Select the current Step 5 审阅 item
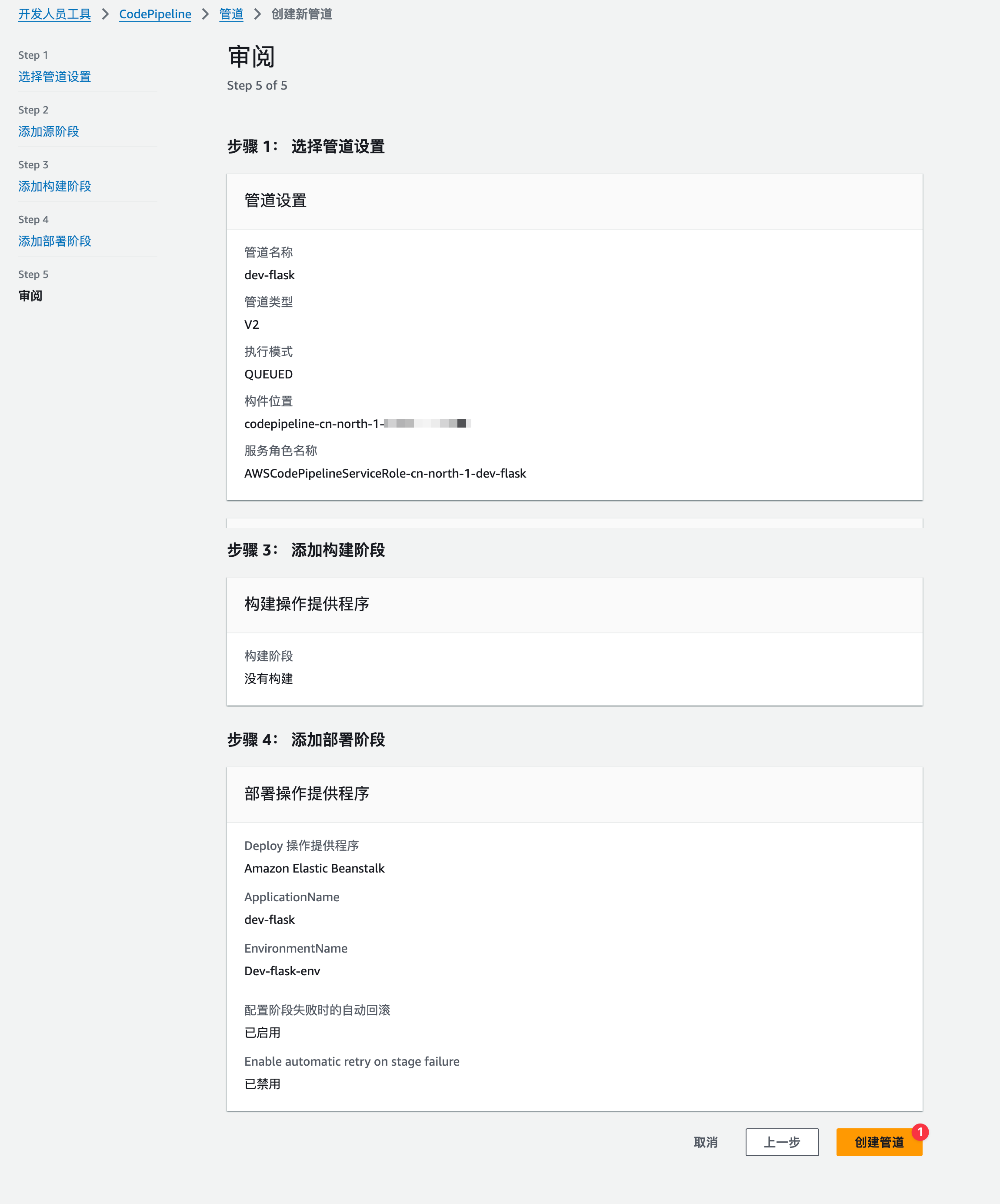Viewport: 1000px width, 1204px height. (30, 296)
